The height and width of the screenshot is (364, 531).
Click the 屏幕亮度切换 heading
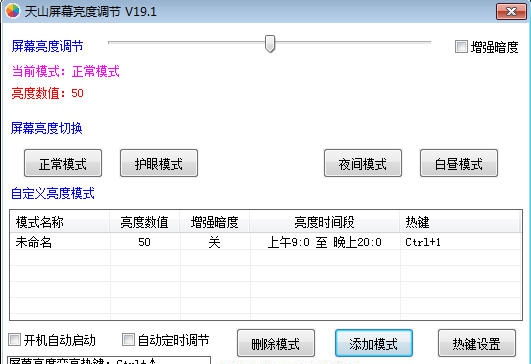pos(47,128)
